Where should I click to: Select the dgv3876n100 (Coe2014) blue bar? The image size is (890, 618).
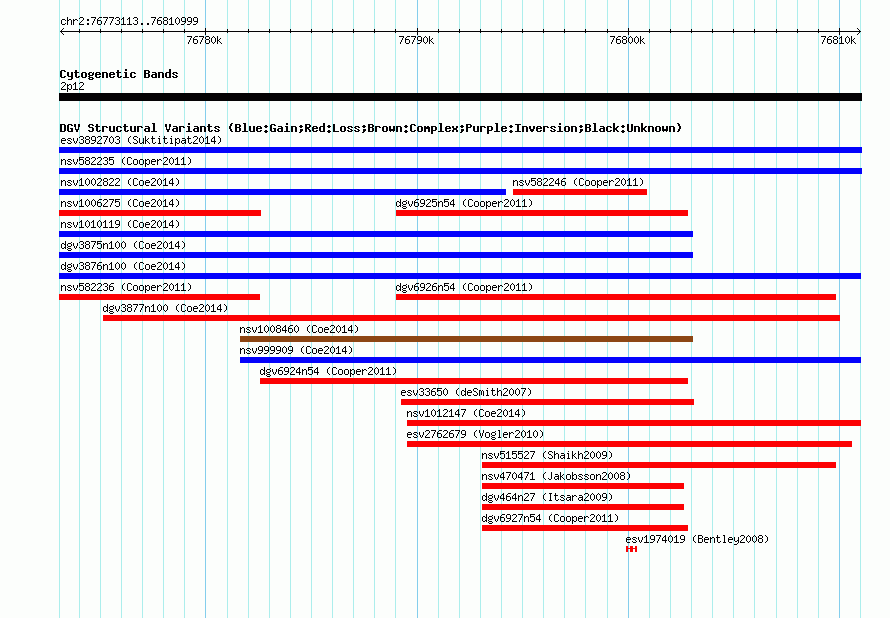(x=460, y=276)
